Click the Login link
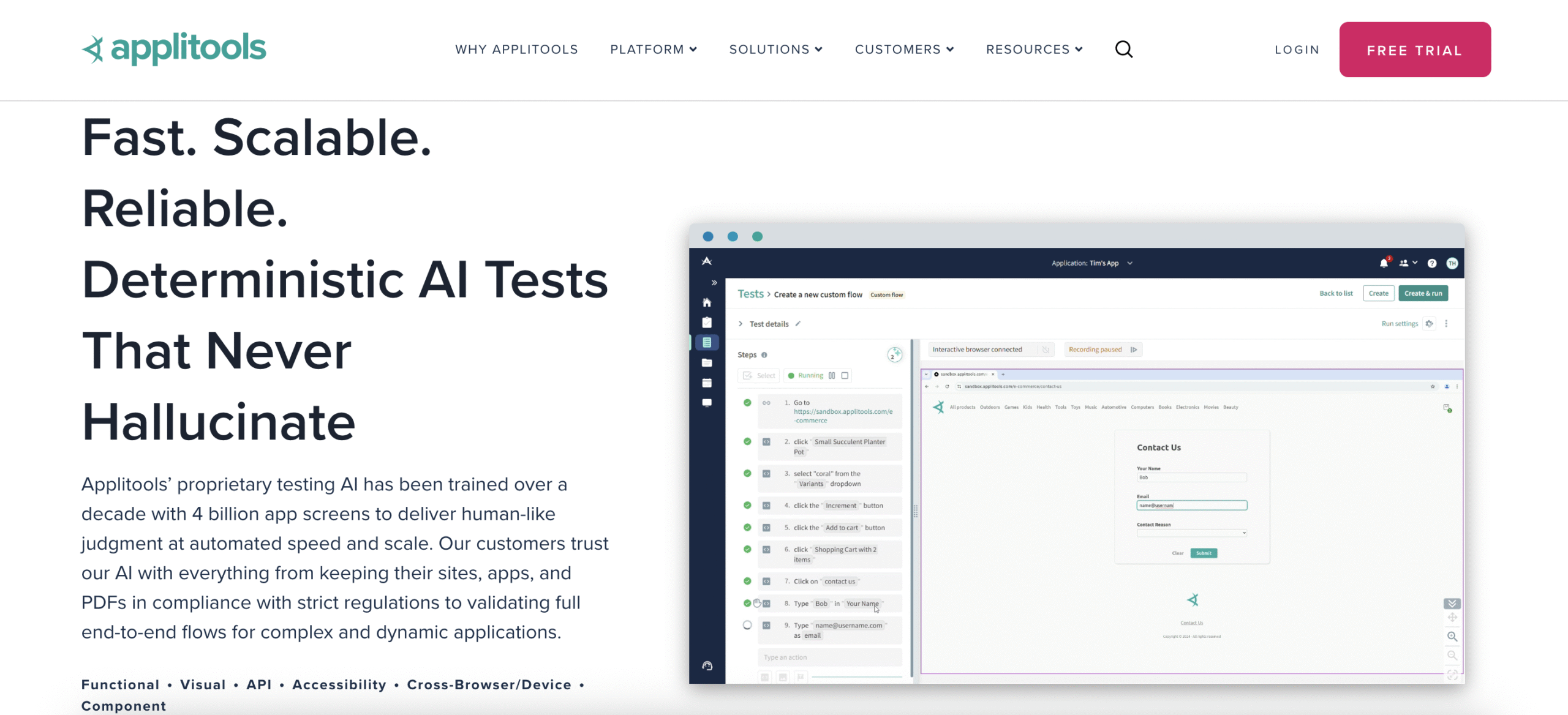The width and height of the screenshot is (1568, 715). pos(1297,50)
